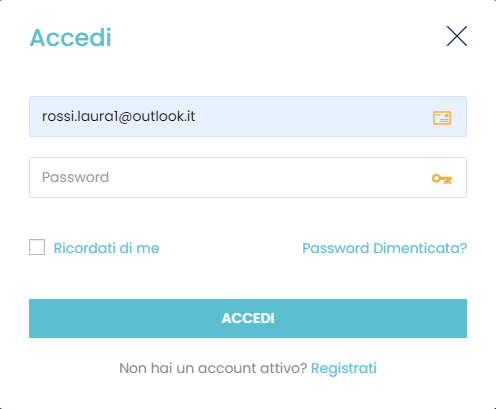Screen dimensions: 496x409
Task: Focus the Password input field
Action: pyautogui.click(x=248, y=177)
